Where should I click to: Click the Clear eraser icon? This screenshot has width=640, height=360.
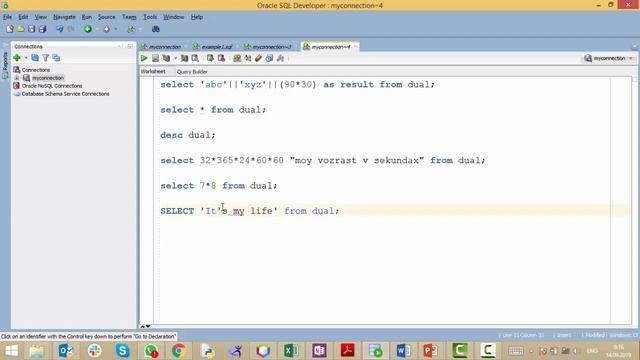[x=258, y=58]
